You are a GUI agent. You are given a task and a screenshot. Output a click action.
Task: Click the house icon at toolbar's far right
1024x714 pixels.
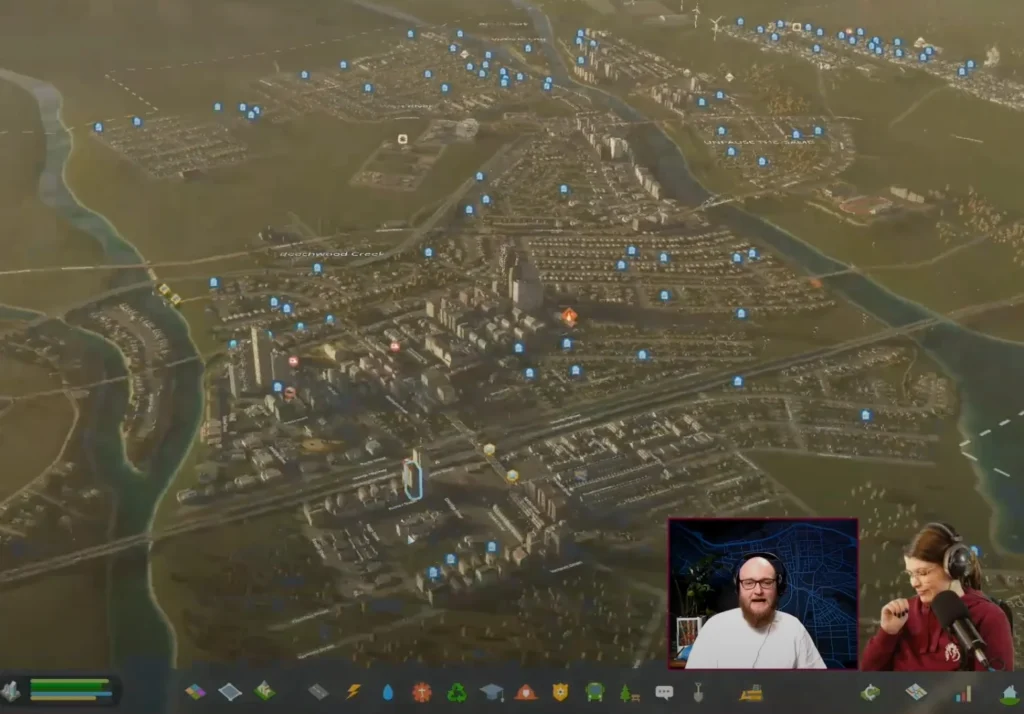(1010, 693)
